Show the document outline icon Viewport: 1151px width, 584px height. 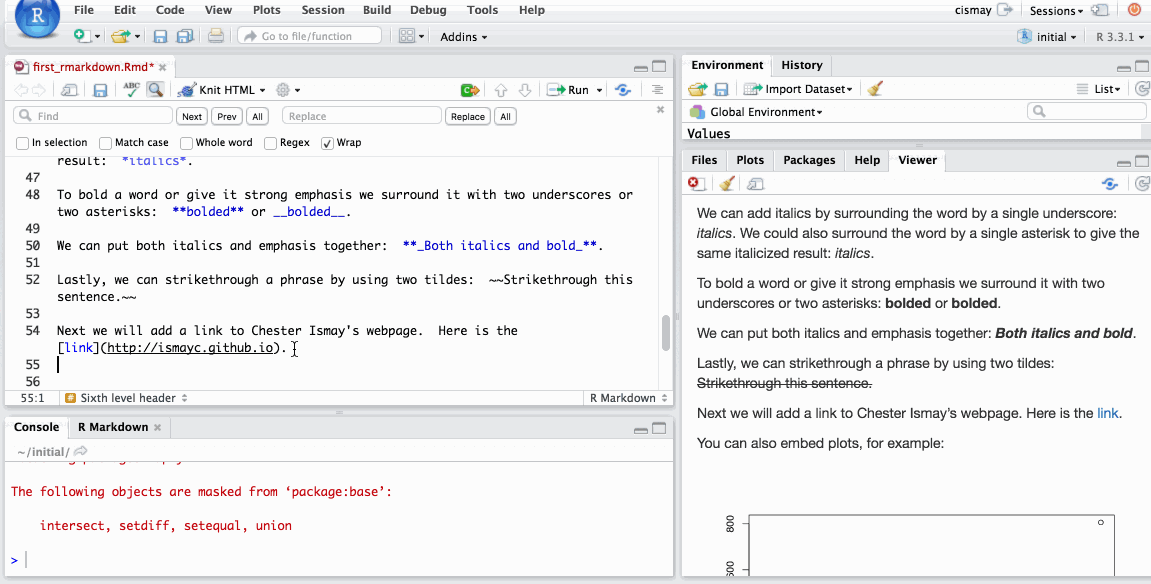pos(657,90)
